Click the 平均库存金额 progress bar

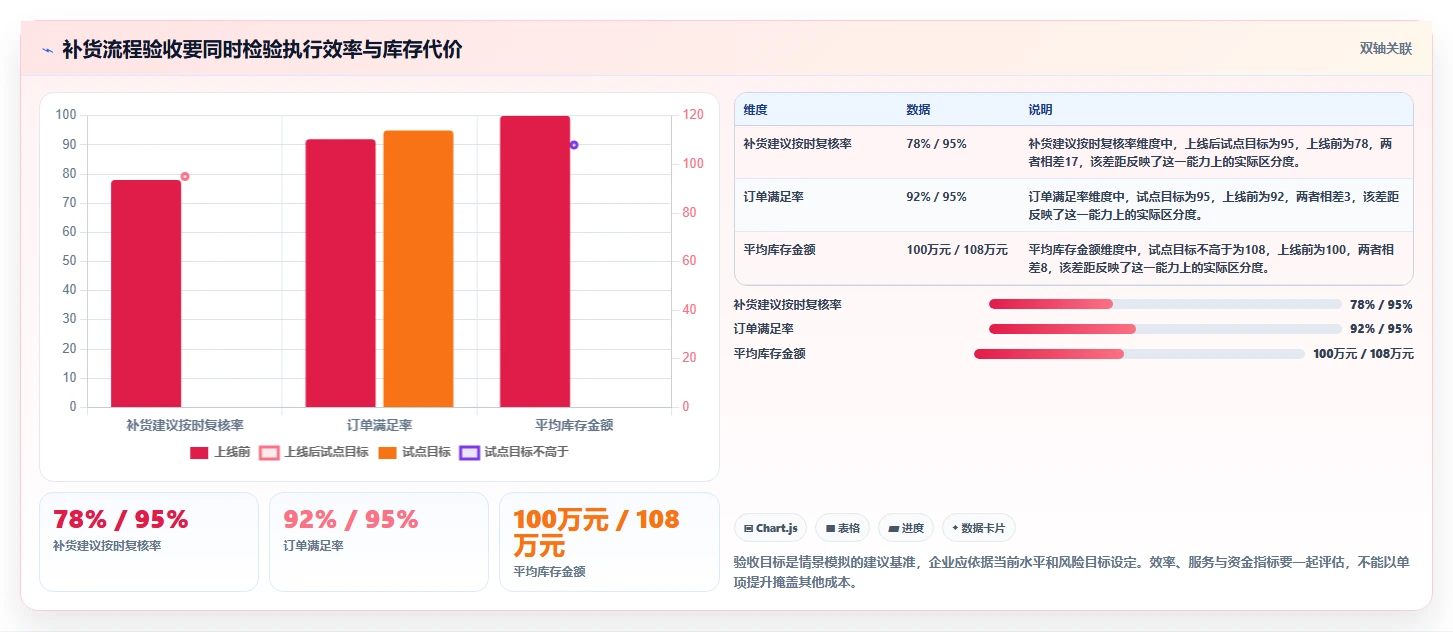pos(1139,354)
